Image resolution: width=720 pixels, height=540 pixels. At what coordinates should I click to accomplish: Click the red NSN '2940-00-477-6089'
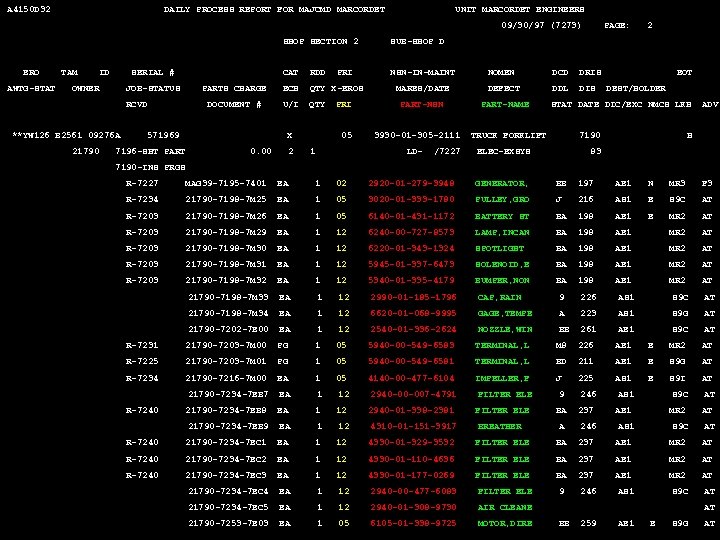coord(413,491)
